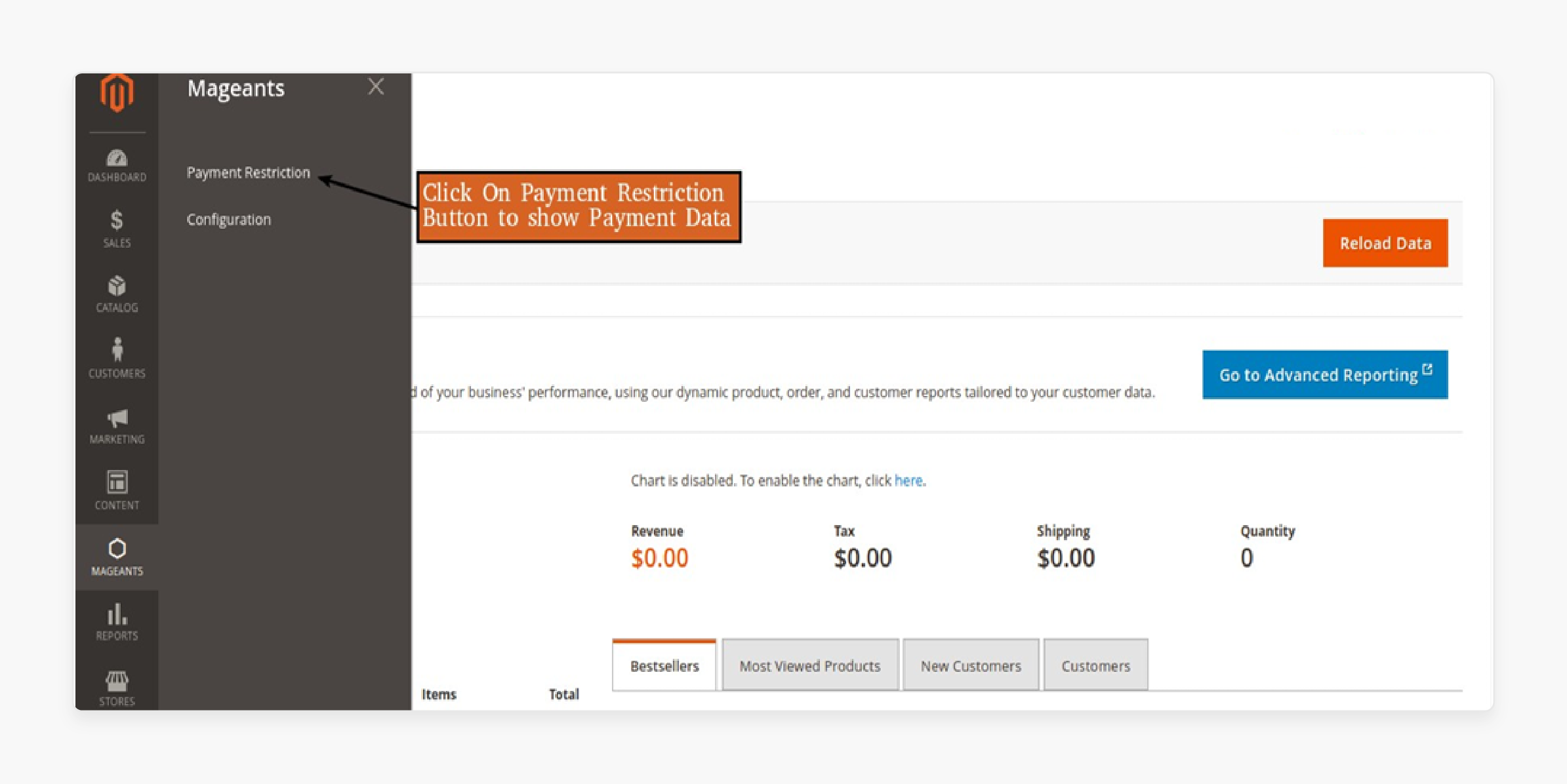This screenshot has width=1567, height=784.
Task: Click the Revenue $0.00 value
Action: tap(659, 558)
